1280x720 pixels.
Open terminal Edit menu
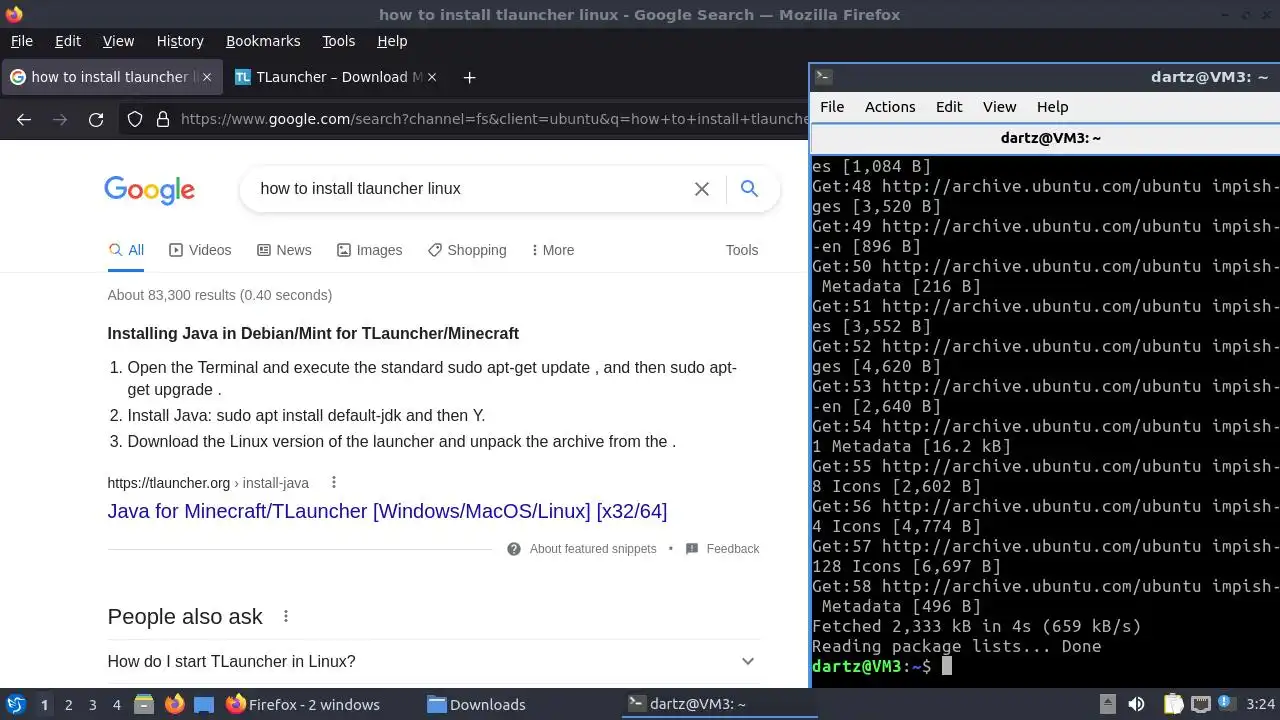949,107
